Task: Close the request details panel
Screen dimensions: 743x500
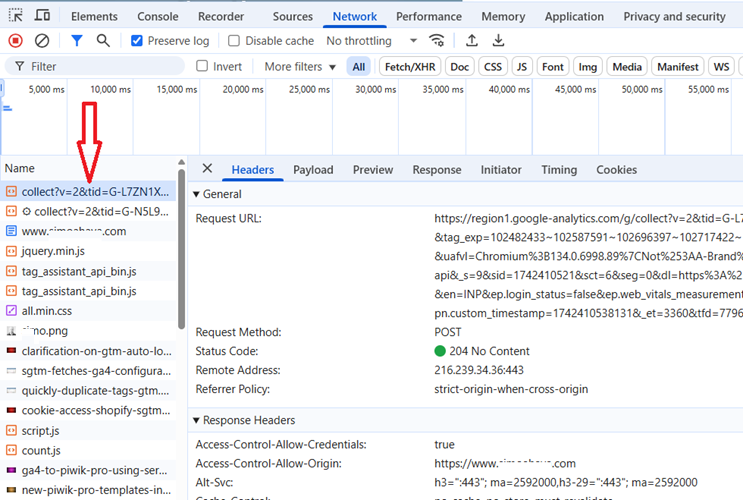Action: click(207, 169)
